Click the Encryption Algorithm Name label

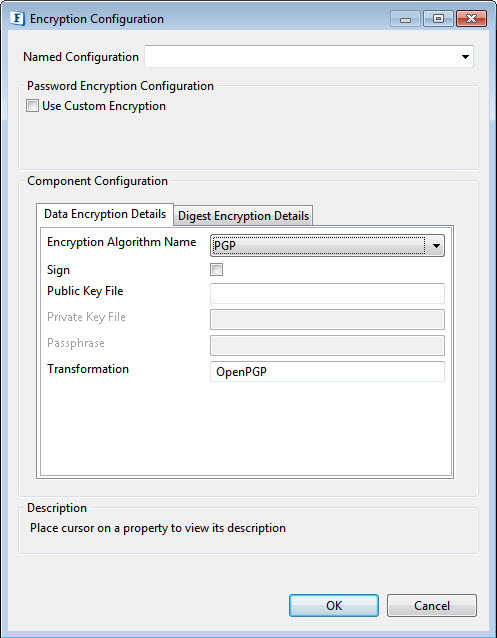[x=122, y=242]
